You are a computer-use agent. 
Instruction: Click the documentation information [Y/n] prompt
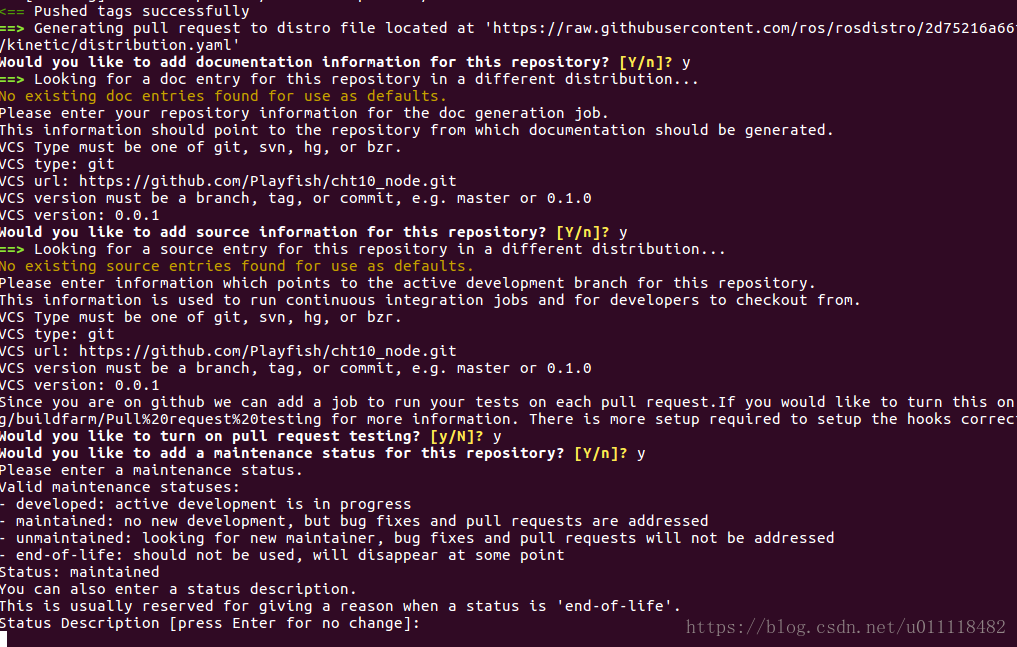(x=345, y=62)
